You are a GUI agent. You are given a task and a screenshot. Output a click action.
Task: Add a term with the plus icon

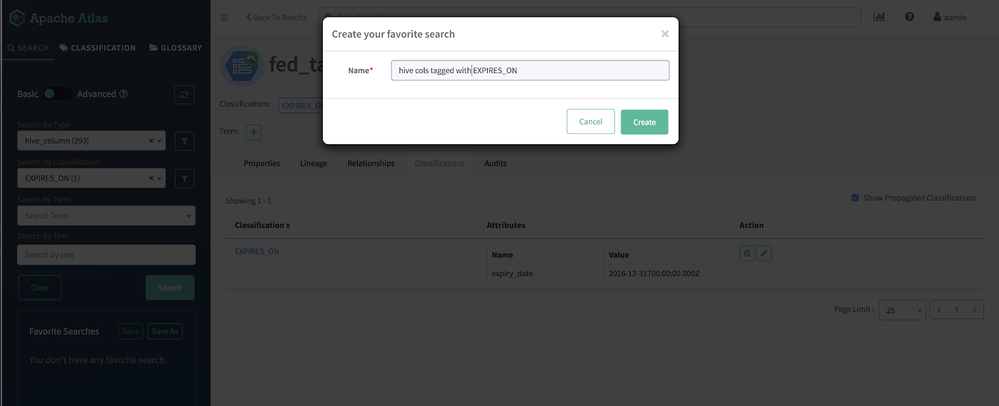tap(254, 132)
